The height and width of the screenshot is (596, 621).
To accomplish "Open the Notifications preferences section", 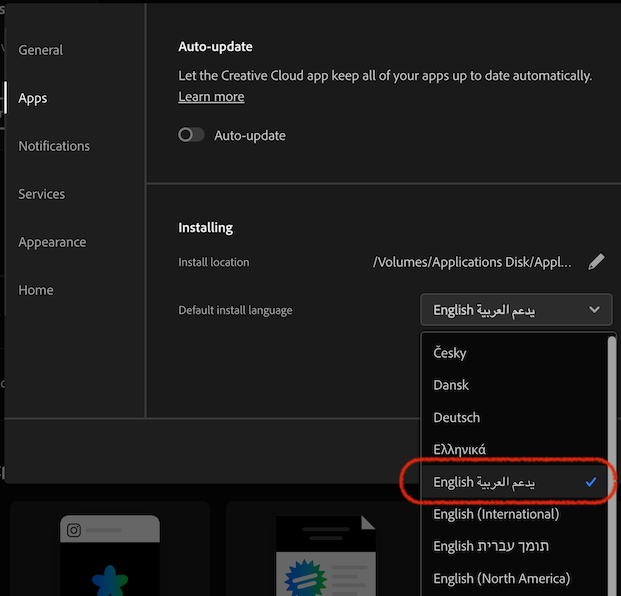I will (x=54, y=146).
